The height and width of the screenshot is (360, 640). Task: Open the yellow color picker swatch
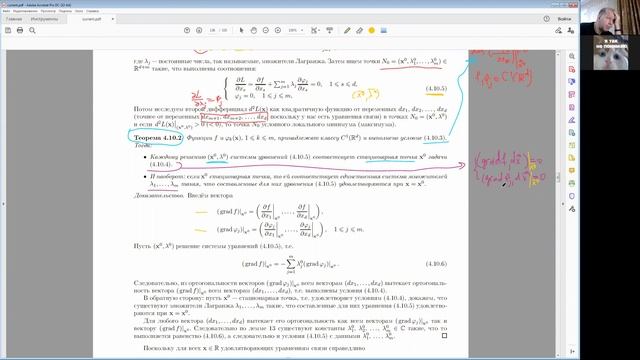[371, 30]
